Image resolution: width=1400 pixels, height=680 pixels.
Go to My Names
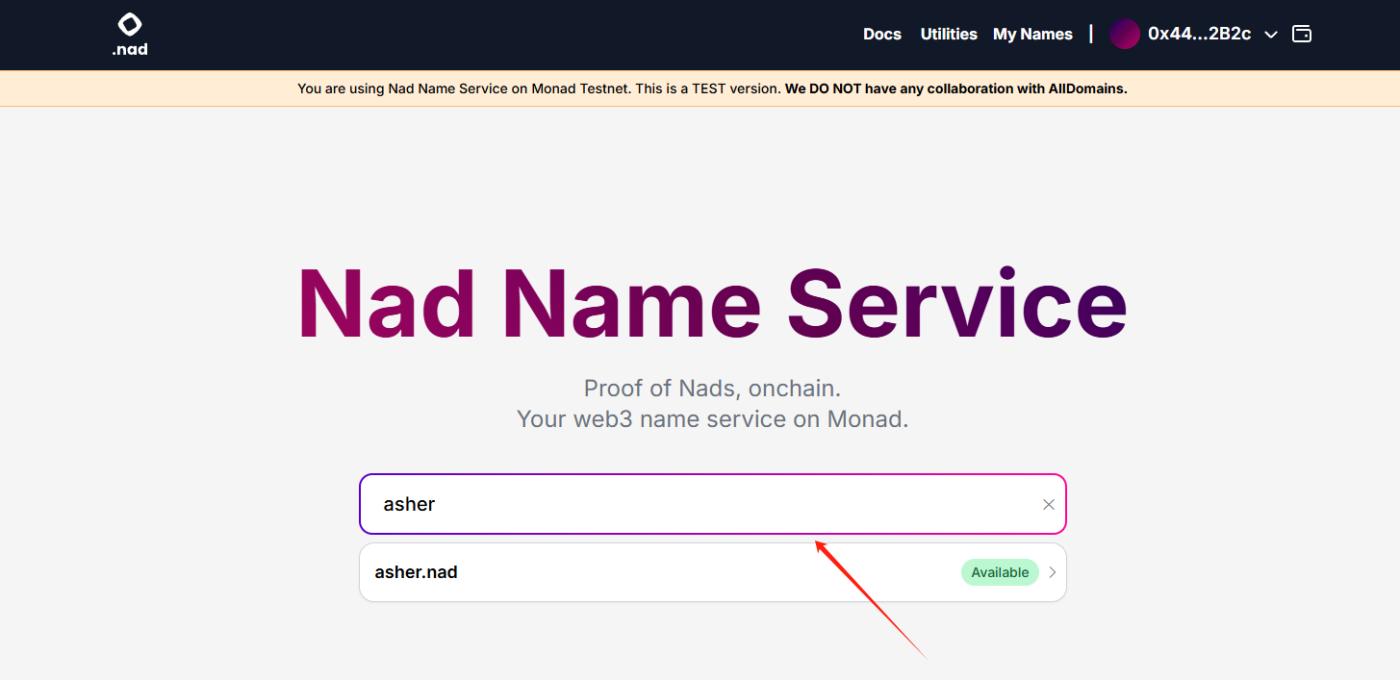pos(1032,34)
